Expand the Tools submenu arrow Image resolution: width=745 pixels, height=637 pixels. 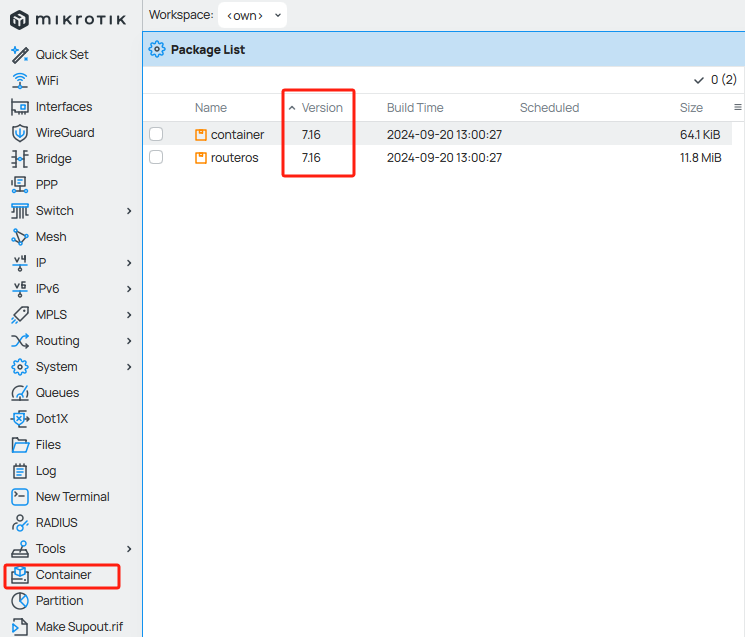129,549
